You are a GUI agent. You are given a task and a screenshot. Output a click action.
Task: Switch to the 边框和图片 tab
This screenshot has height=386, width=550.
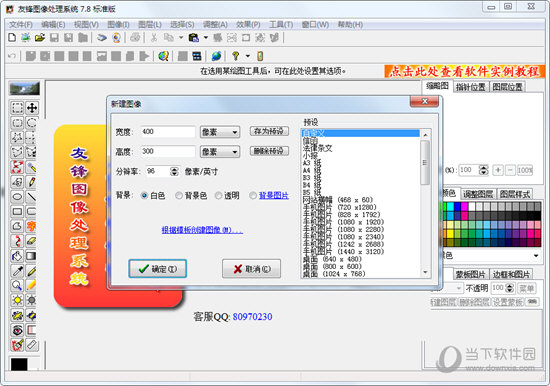pos(511,274)
